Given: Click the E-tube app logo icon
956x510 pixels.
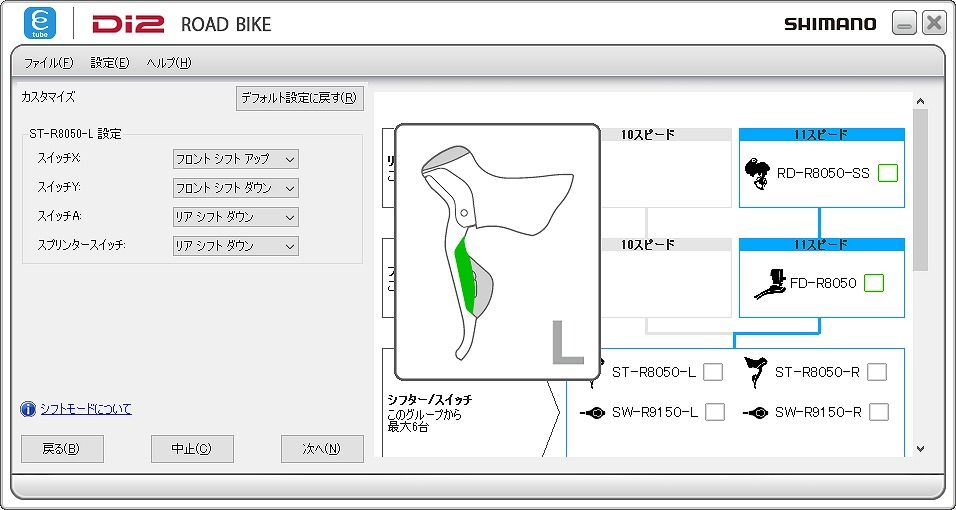Looking at the screenshot, I should click(40, 23).
